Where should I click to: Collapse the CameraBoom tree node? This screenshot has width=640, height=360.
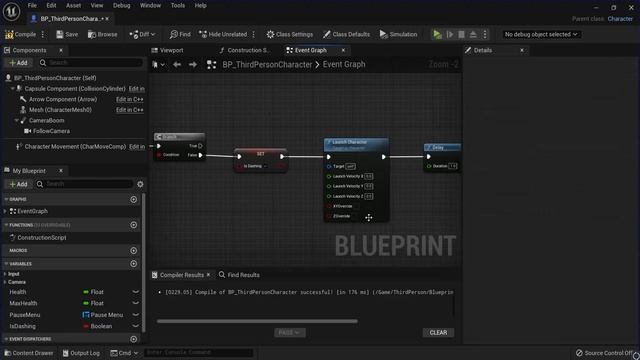[x=16, y=120]
